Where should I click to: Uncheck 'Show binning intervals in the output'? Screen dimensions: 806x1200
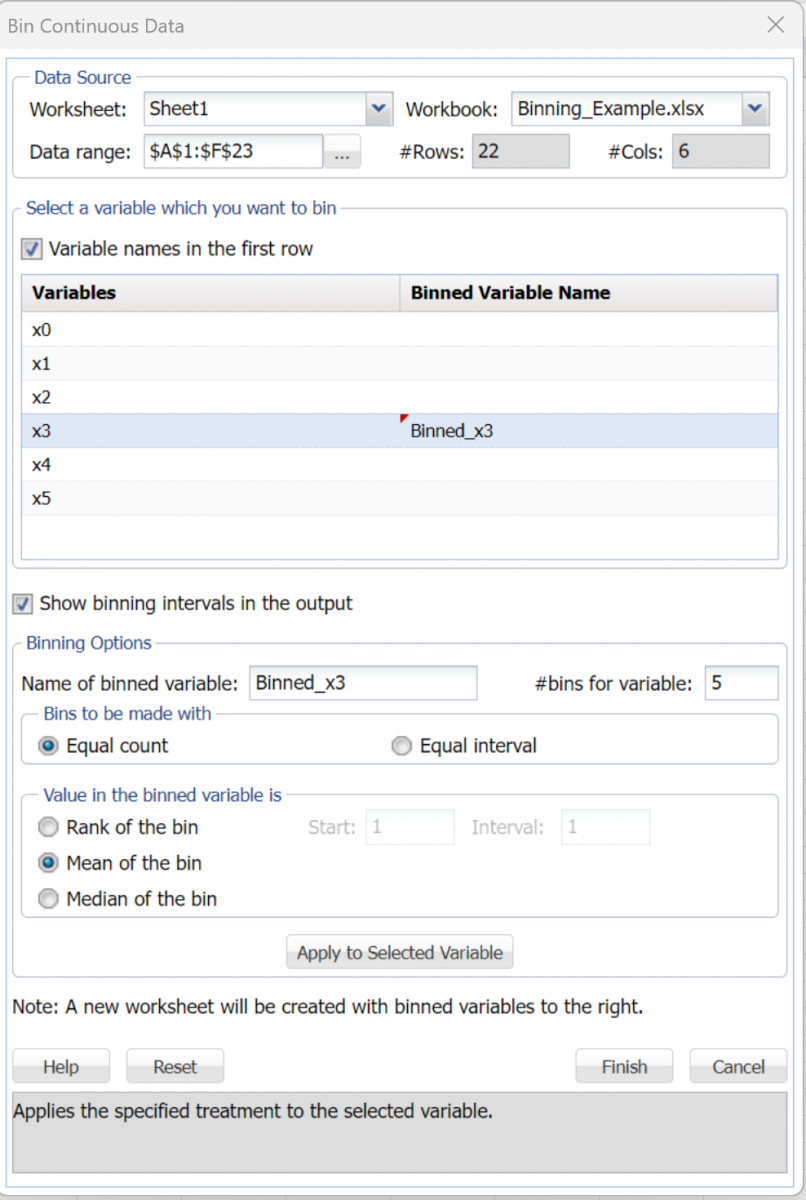coord(23,604)
